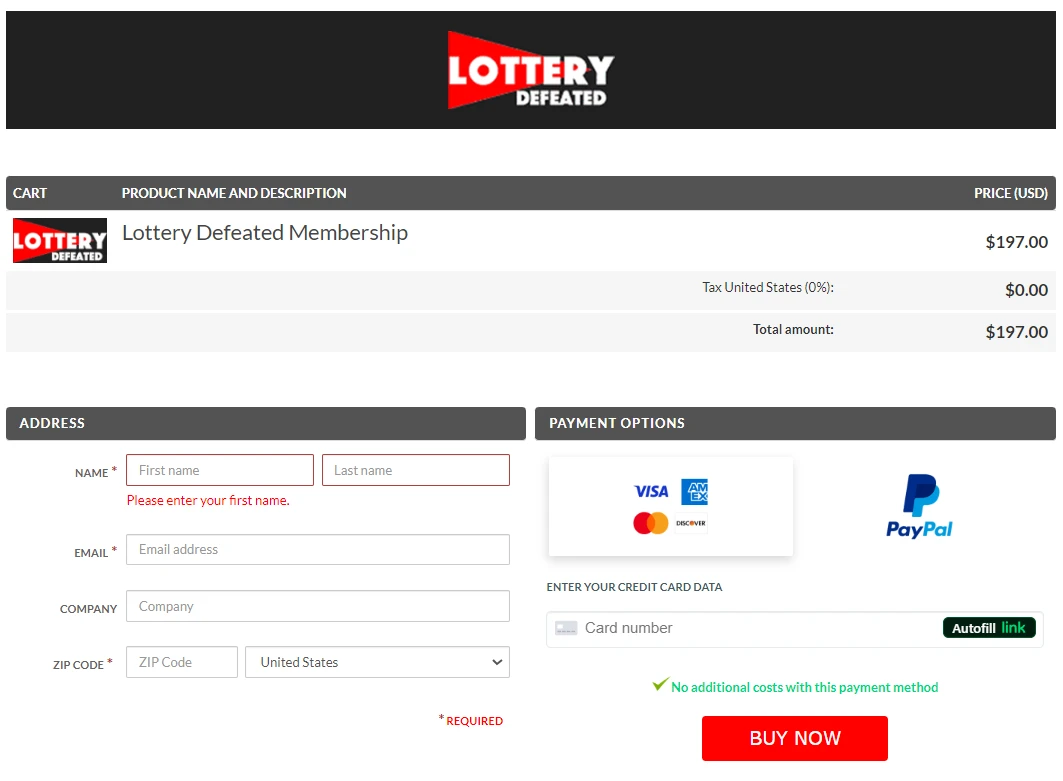Click the First name input field

coord(219,470)
